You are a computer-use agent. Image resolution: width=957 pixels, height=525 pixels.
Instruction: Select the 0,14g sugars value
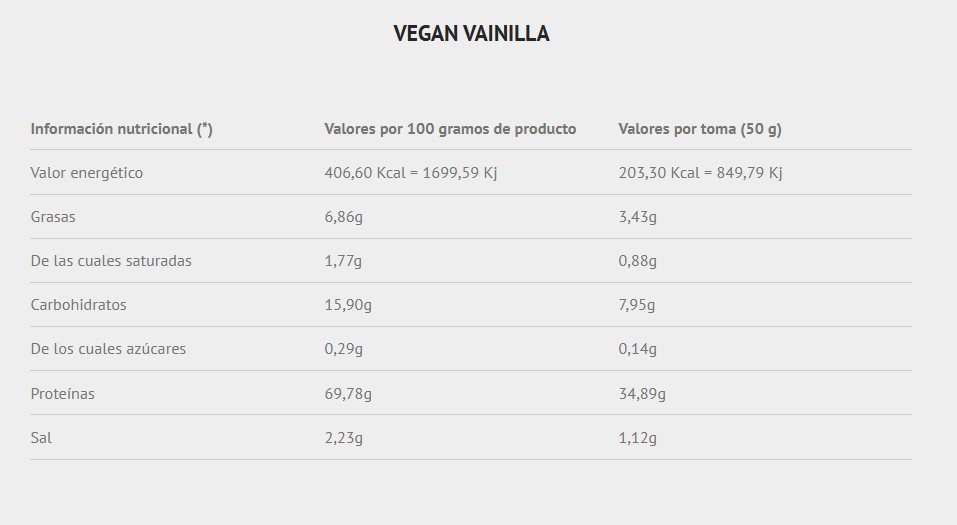click(638, 349)
